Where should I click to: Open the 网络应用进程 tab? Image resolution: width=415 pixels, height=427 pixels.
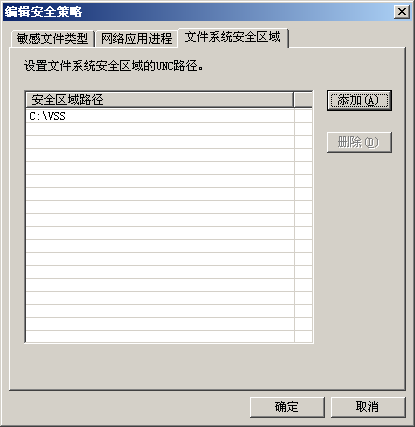point(137,39)
